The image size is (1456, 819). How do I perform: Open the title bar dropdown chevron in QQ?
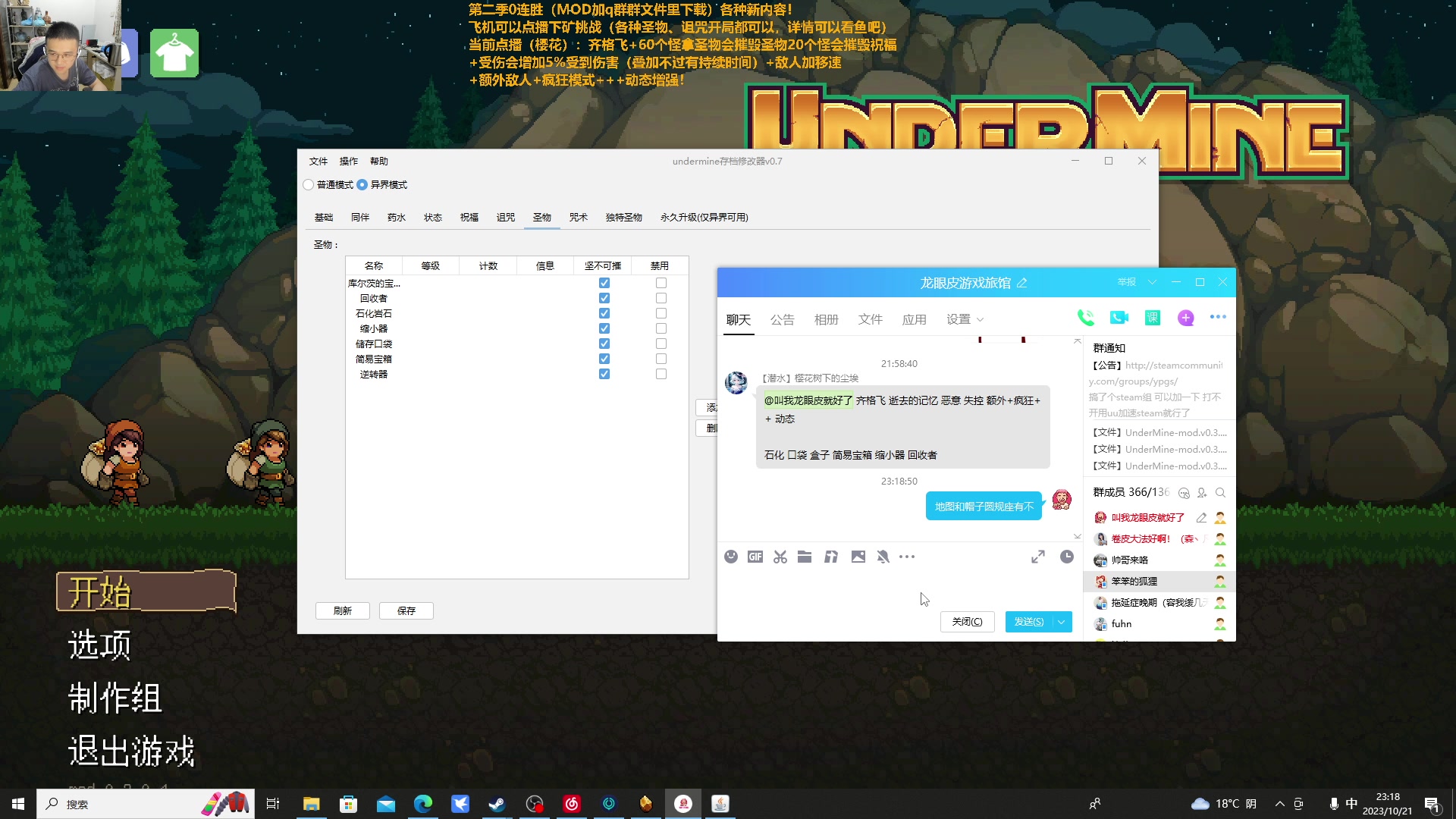[1153, 282]
